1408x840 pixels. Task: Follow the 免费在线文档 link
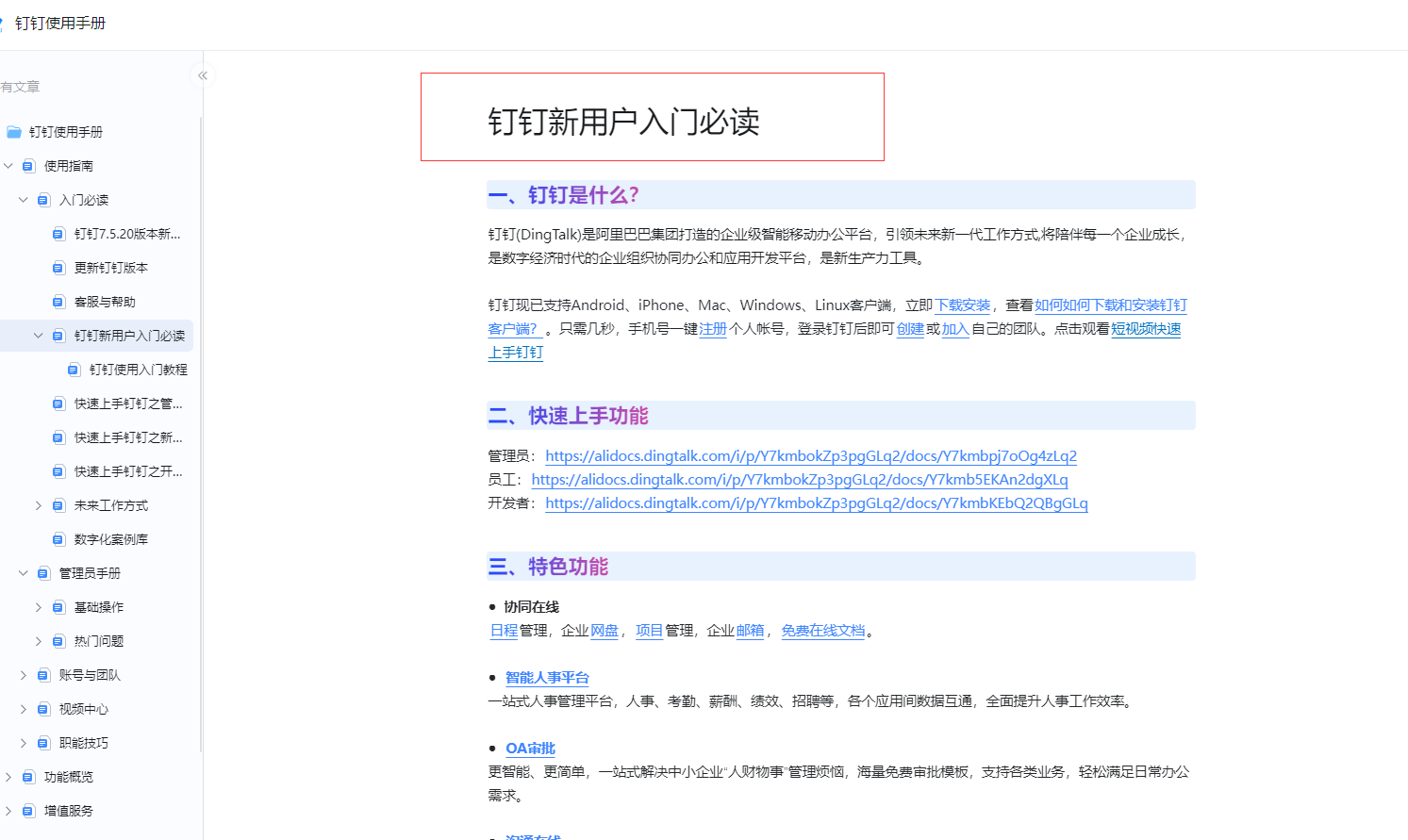tap(823, 631)
